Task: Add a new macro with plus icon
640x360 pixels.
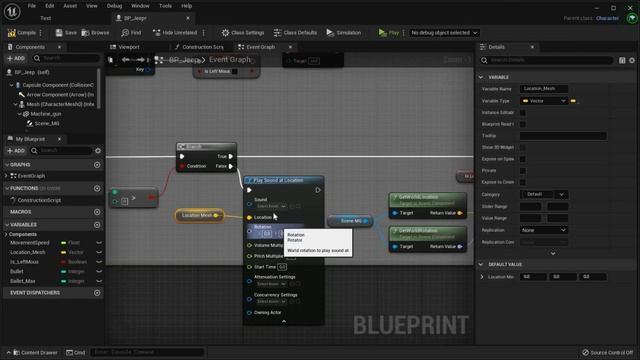Action: [x=97, y=212]
